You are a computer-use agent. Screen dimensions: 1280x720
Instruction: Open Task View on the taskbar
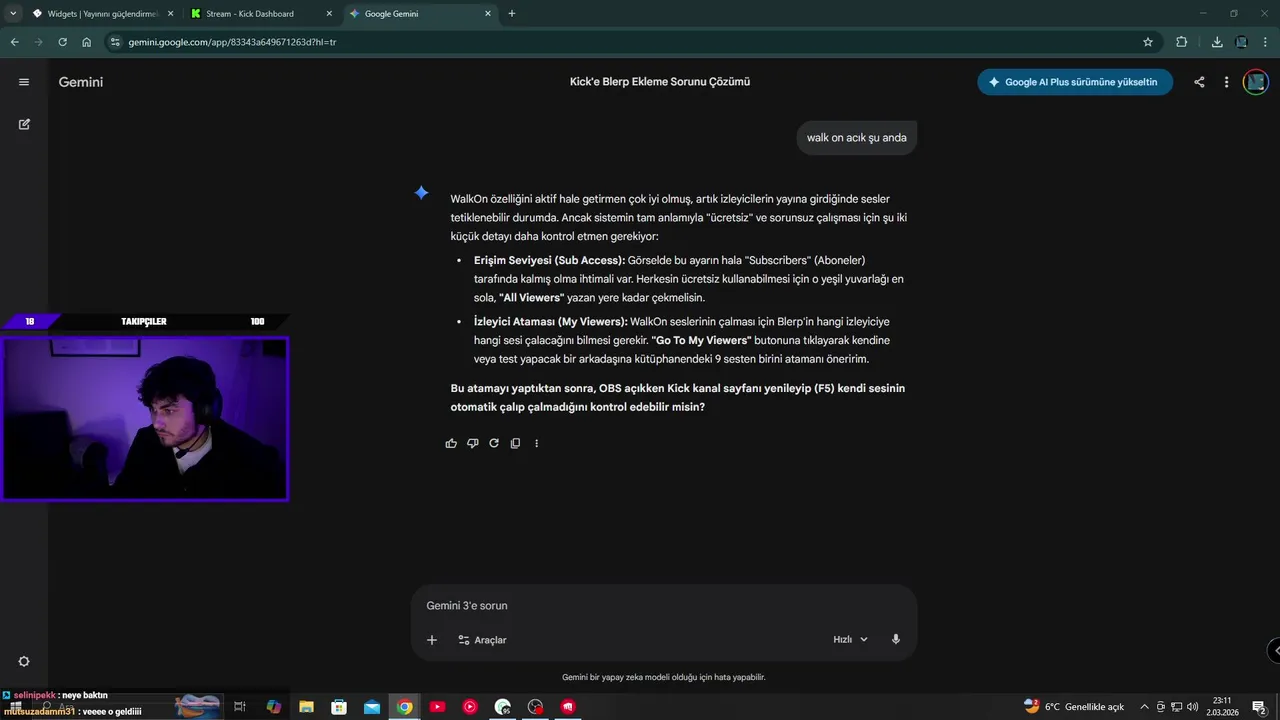point(240,707)
